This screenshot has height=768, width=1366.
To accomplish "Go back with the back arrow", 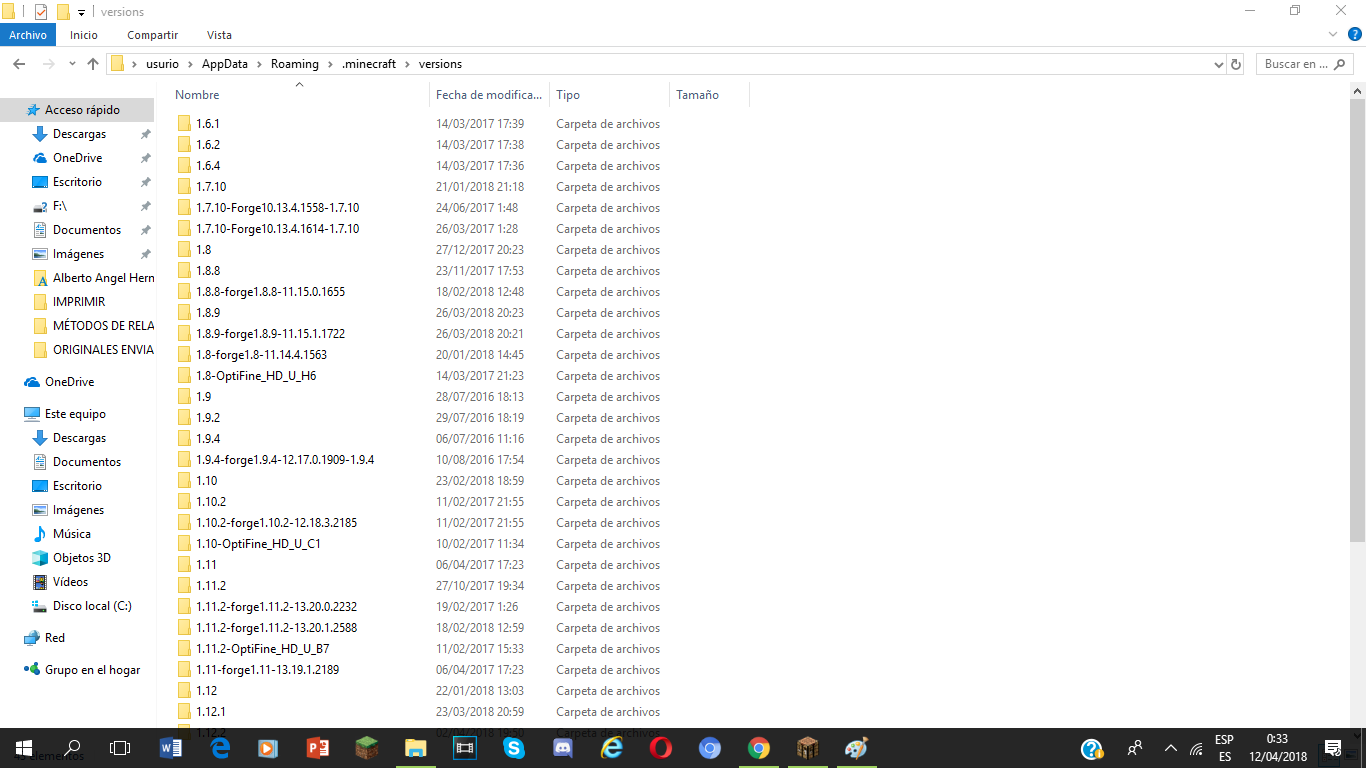I will point(18,64).
